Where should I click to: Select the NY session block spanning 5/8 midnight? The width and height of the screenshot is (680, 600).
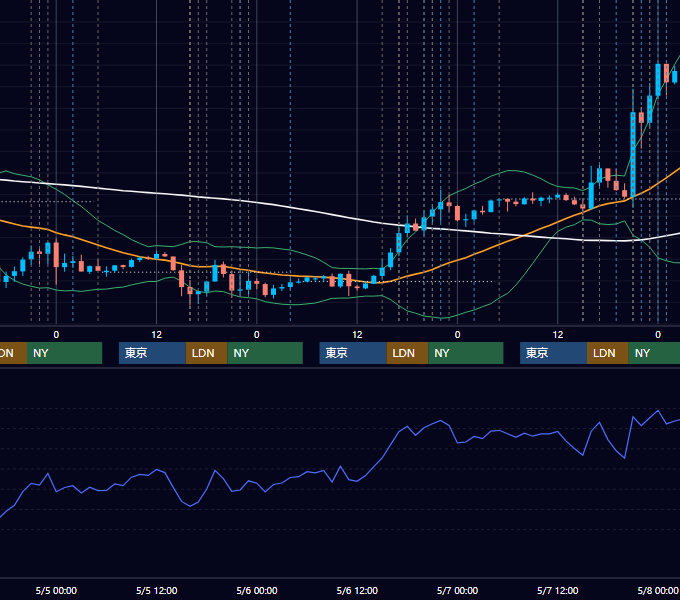[x=654, y=353]
